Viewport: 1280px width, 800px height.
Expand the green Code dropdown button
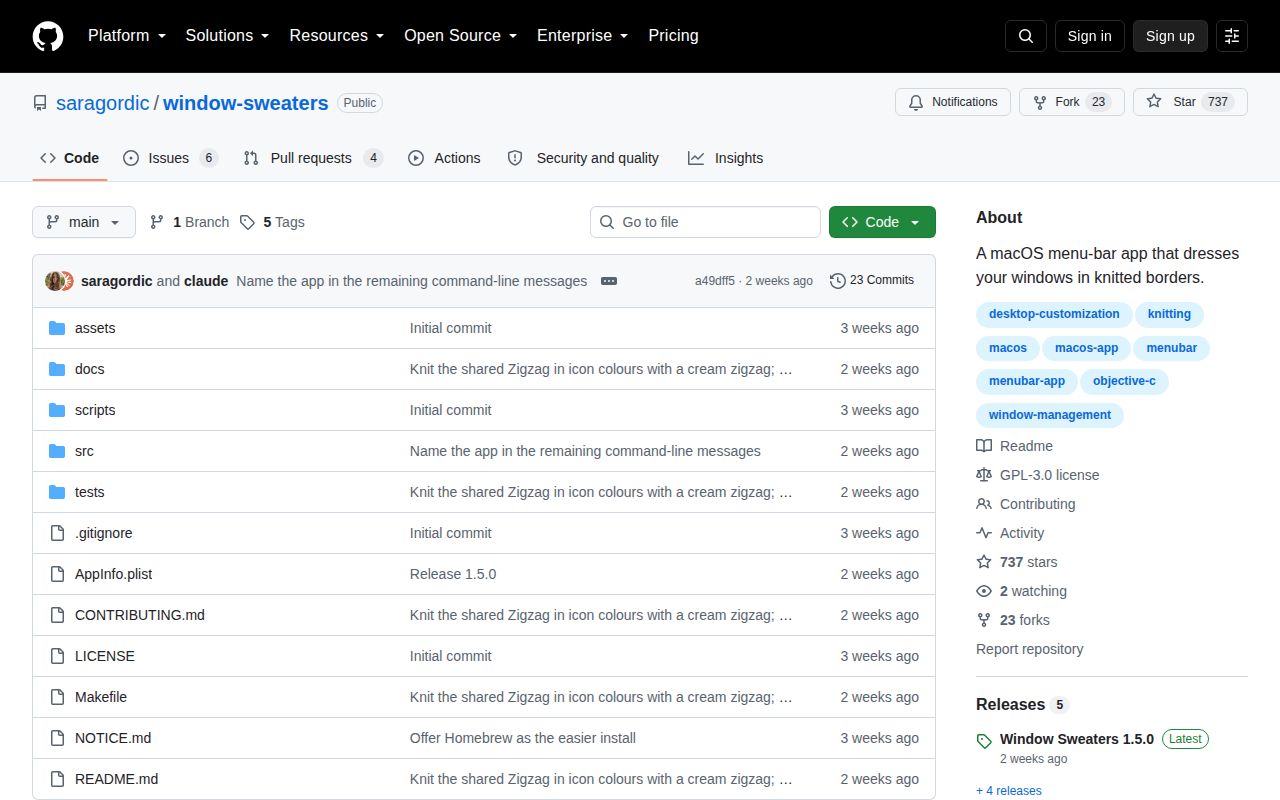coord(882,222)
